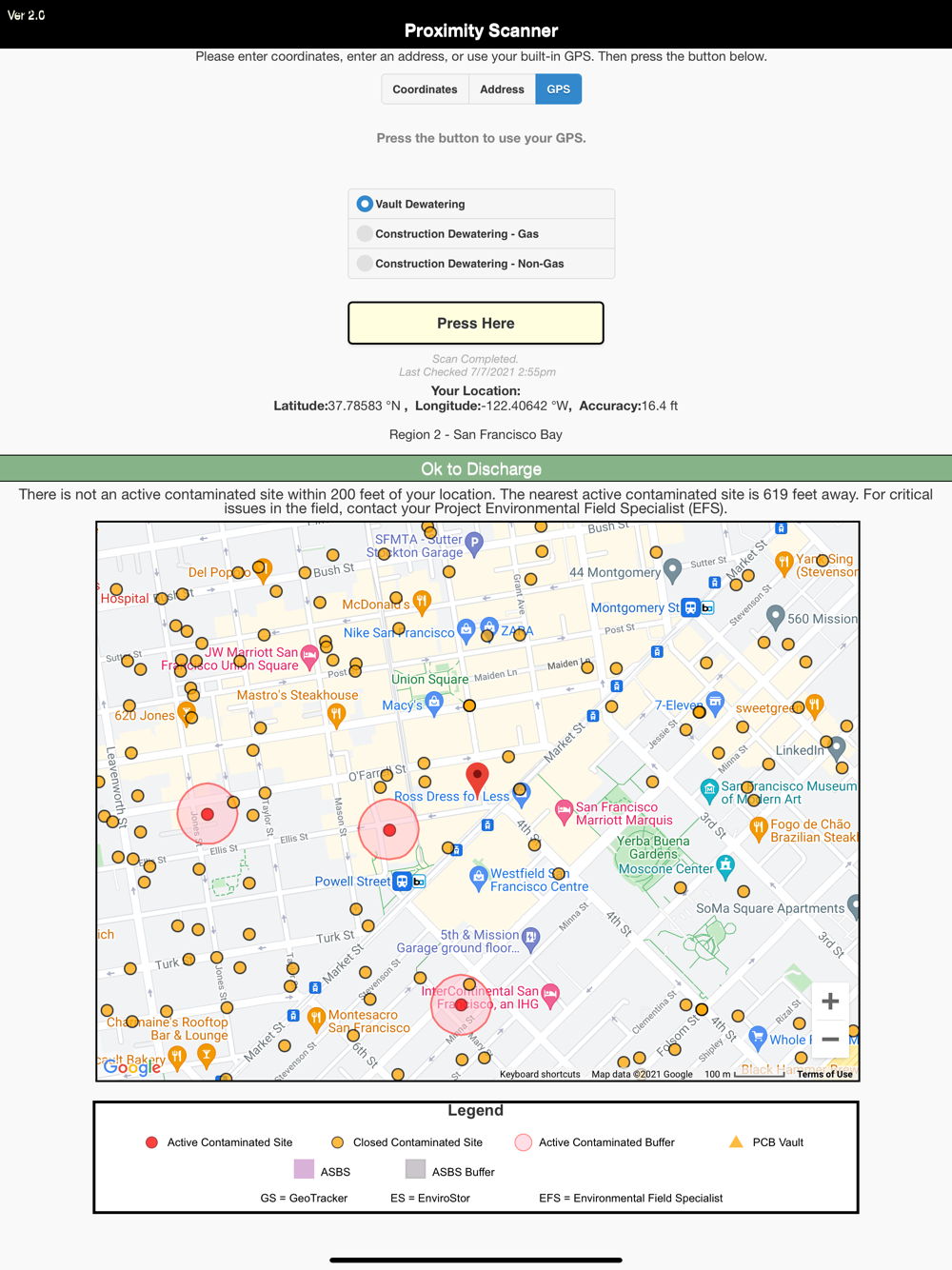Tap the Ross Dress for Less marker
952x1270 pixels.
[522, 793]
